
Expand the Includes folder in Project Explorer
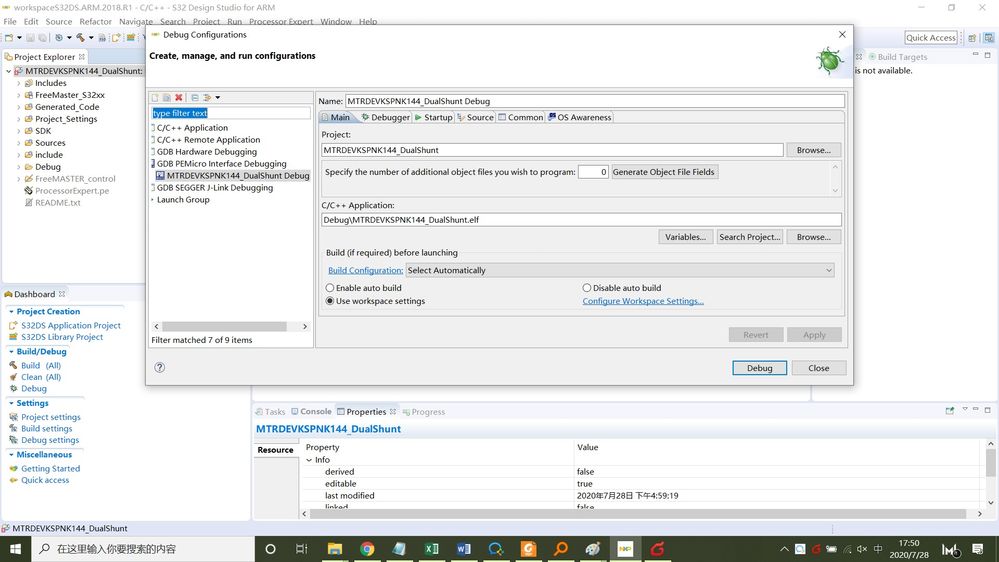point(18,83)
